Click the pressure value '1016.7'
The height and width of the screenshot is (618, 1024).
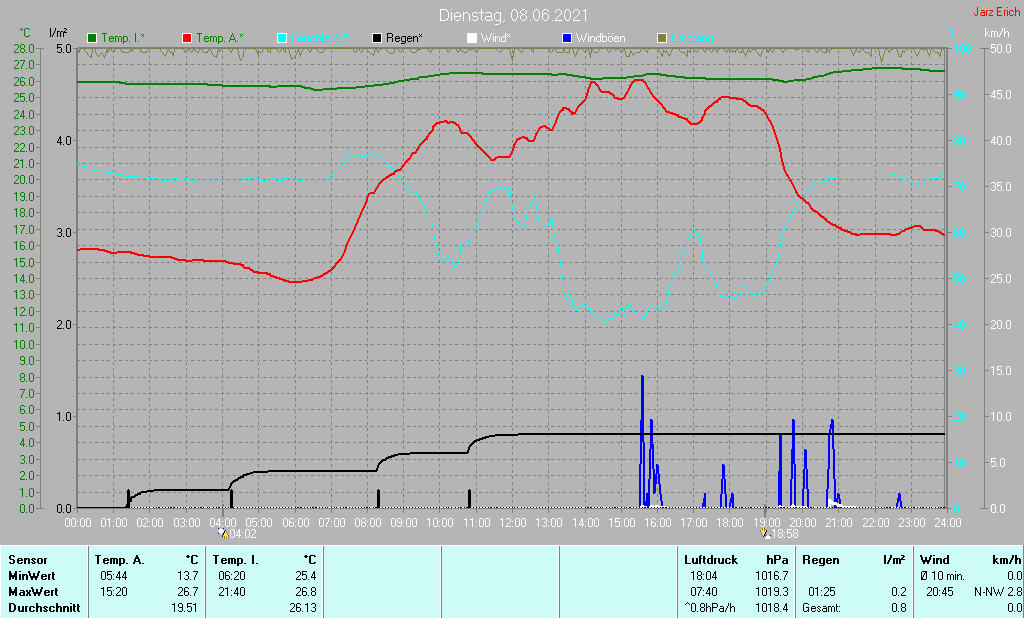click(771, 576)
